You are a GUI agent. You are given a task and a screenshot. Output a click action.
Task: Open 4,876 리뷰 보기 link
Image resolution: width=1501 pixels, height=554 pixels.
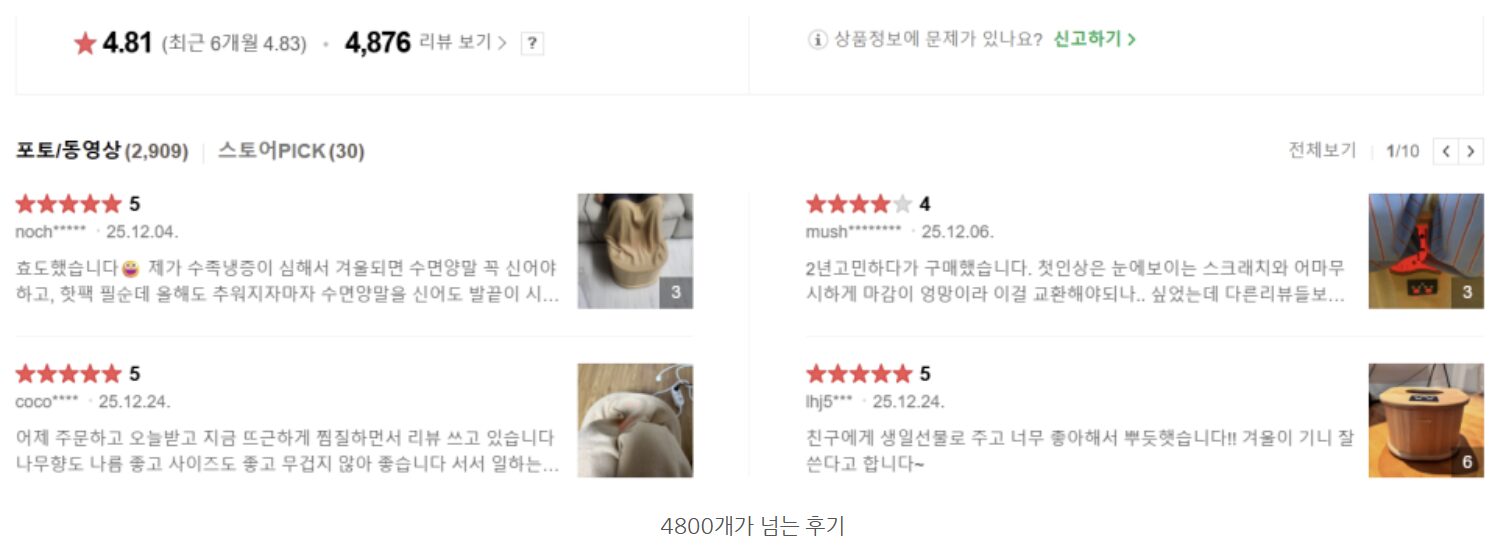coord(426,42)
